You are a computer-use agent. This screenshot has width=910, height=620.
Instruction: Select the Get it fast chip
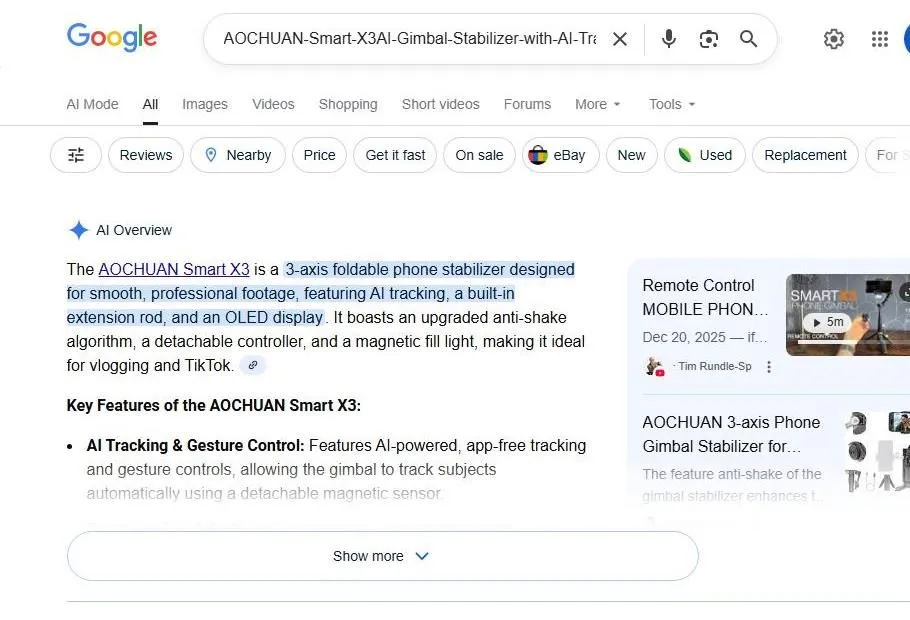pyautogui.click(x=395, y=155)
